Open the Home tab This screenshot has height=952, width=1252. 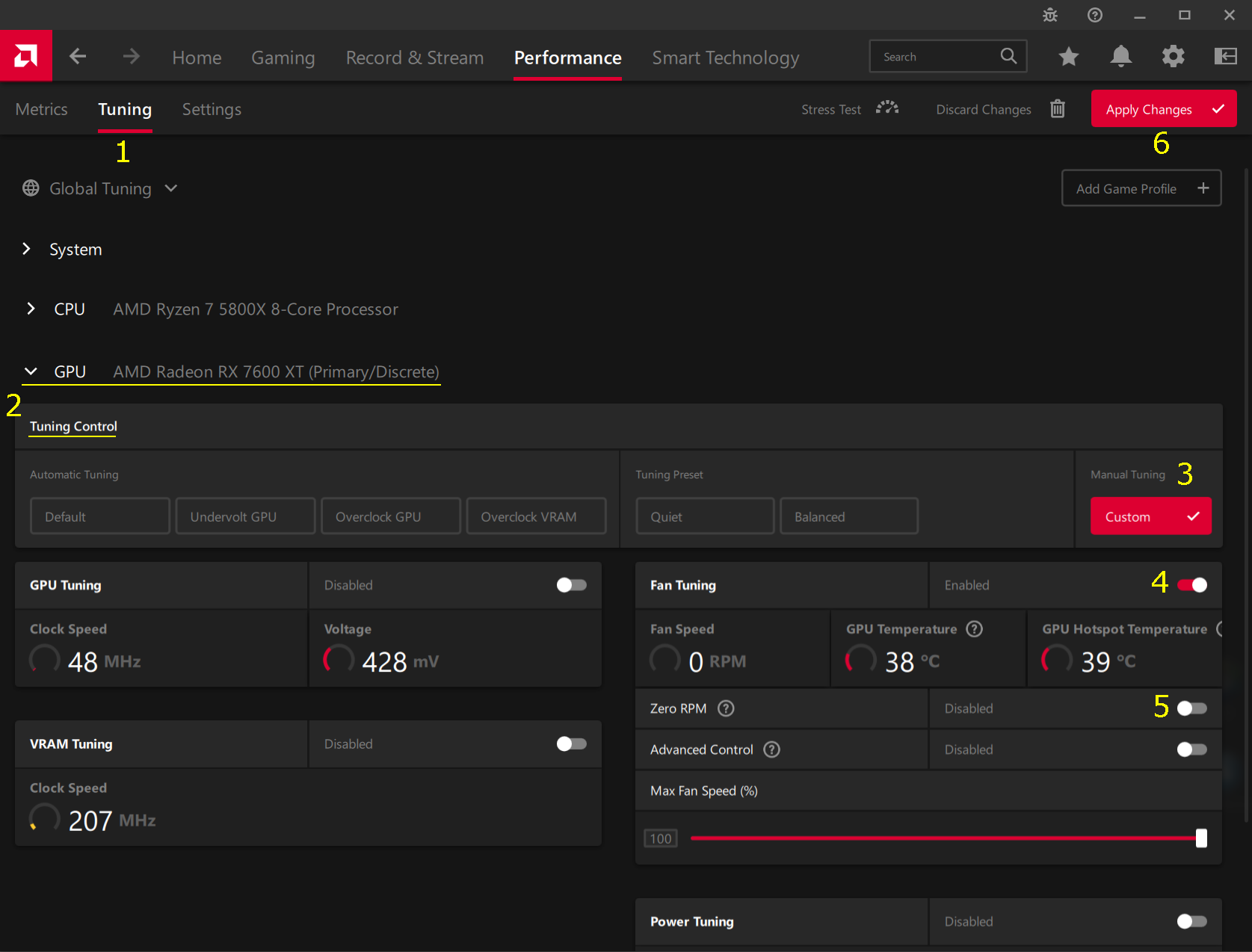tap(197, 58)
